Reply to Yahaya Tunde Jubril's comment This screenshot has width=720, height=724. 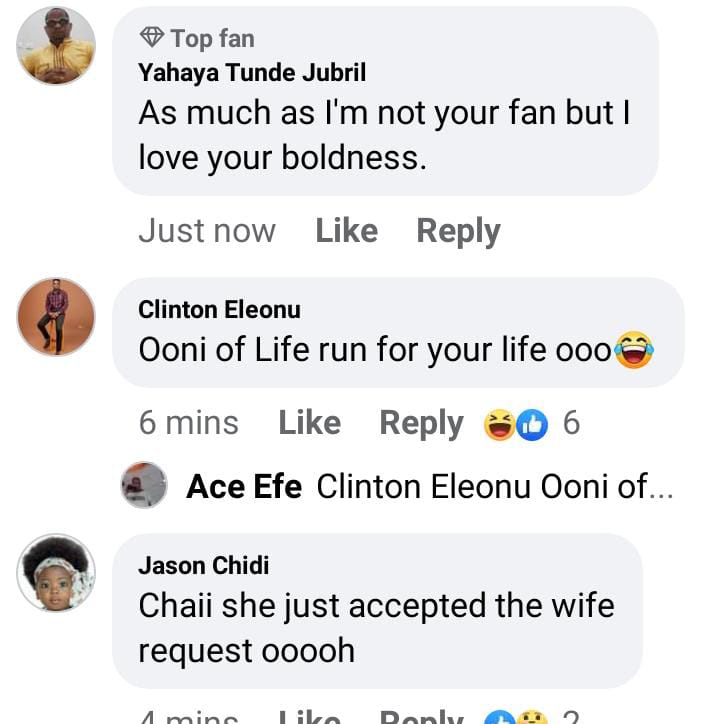coord(458,231)
